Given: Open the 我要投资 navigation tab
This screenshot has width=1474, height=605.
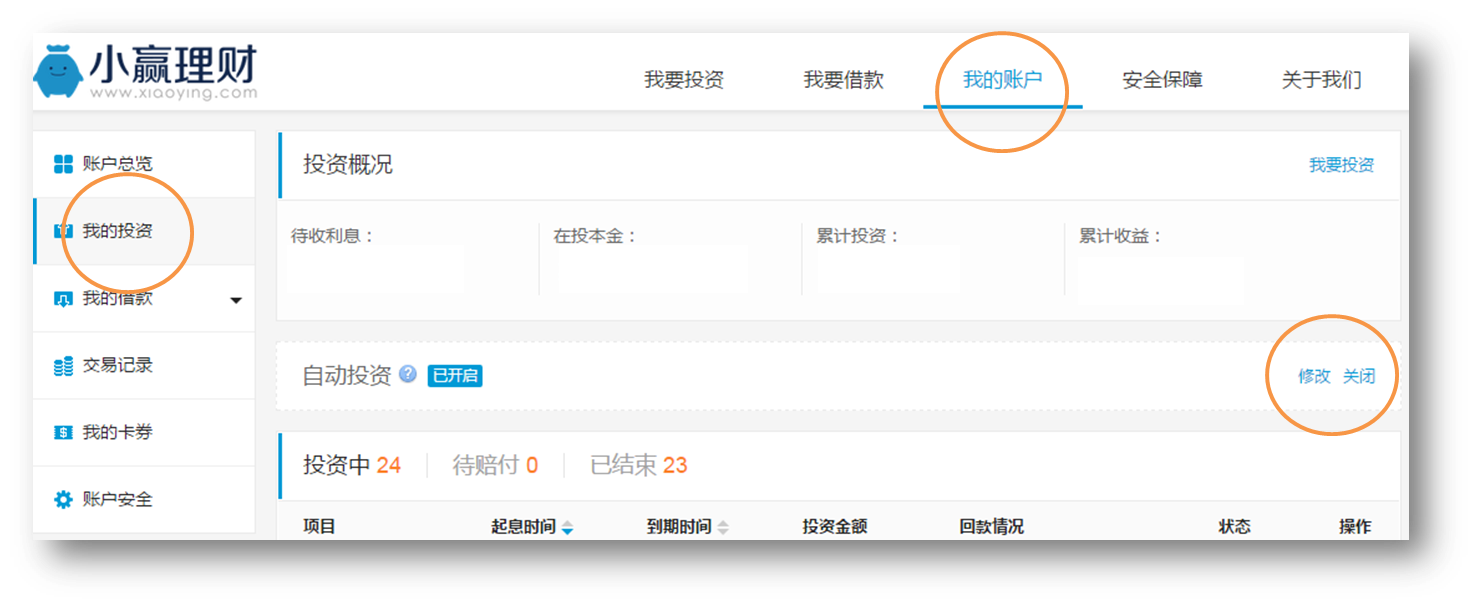Looking at the screenshot, I should 684,80.
